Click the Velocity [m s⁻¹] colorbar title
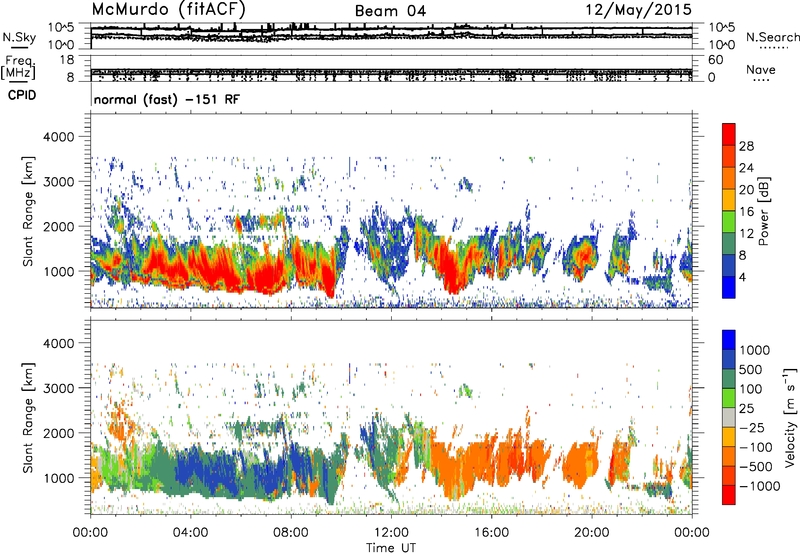The image size is (800, 554). 790,417
